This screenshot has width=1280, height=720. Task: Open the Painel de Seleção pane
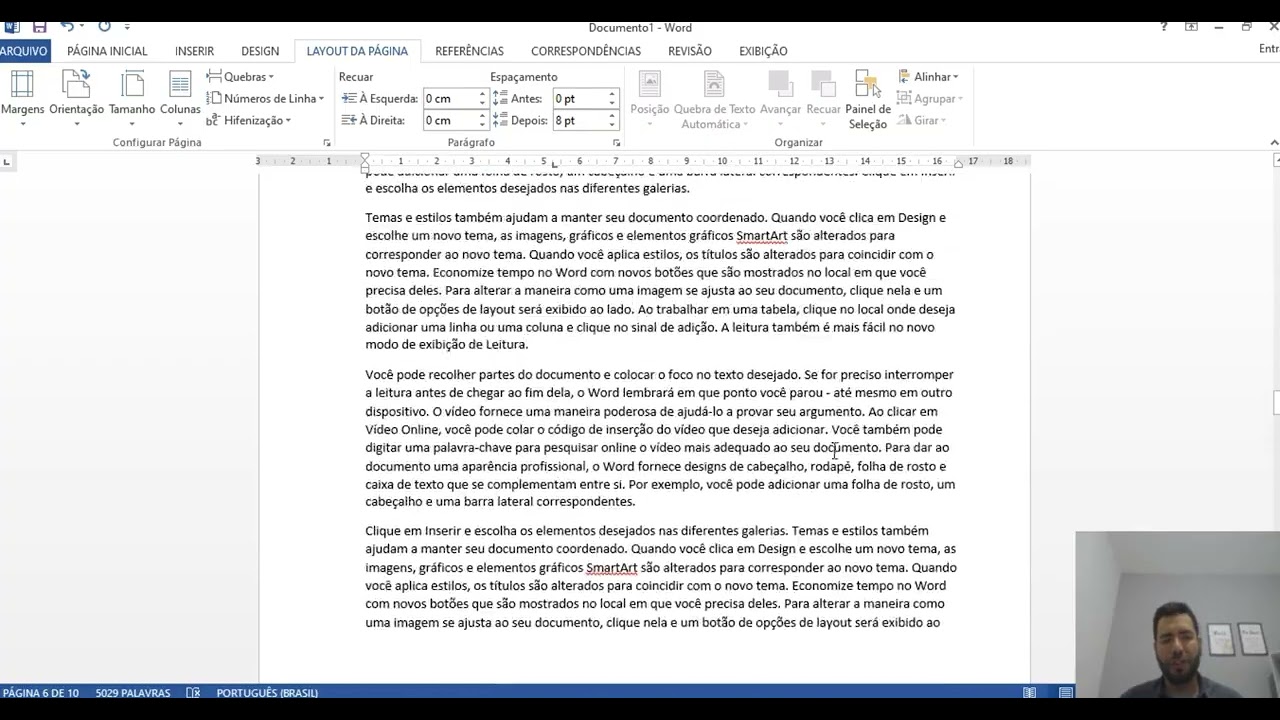868,99
